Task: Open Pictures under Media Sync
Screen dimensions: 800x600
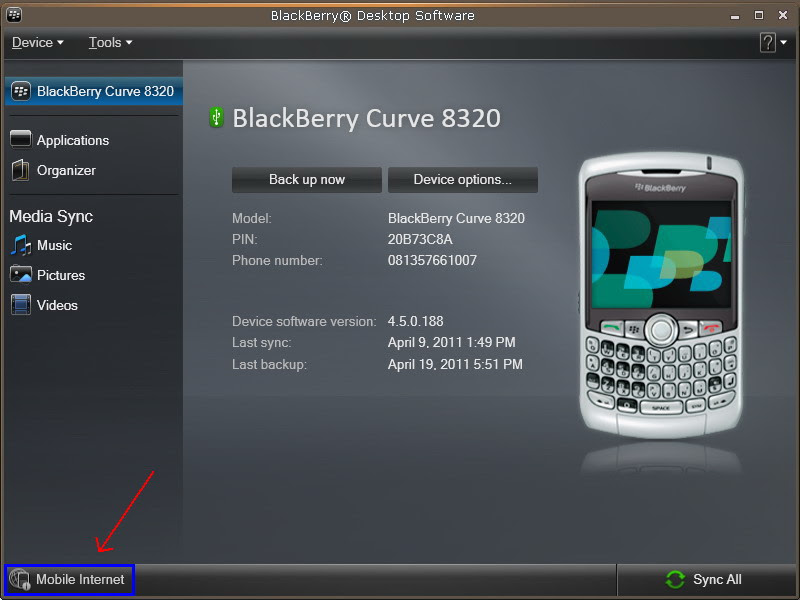Action: pos(61,276)
